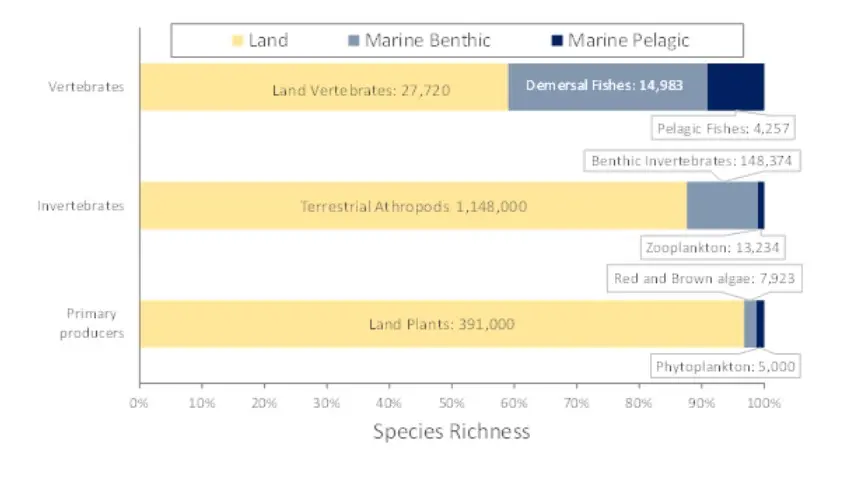Click the Vertebrates category axis label

click(87, 87)
